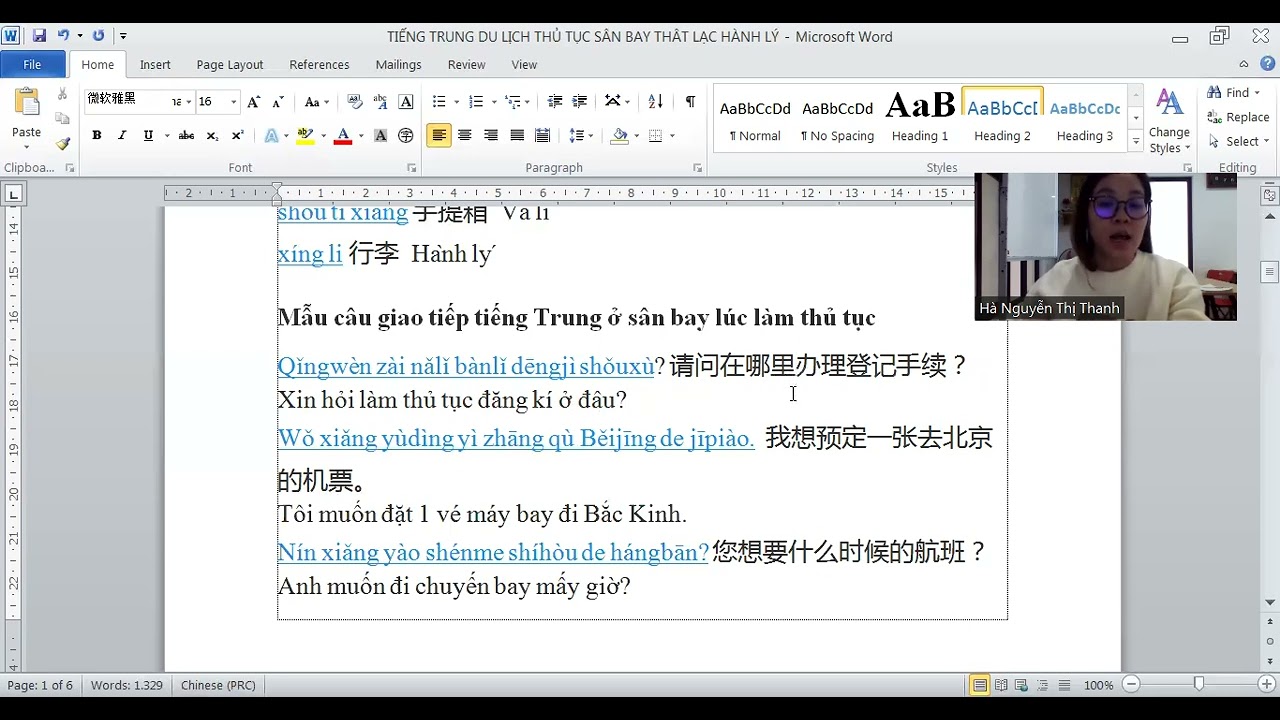Click the Sort A-Z icon
This screenshot has height=720, width=1280.
point(656,102)
